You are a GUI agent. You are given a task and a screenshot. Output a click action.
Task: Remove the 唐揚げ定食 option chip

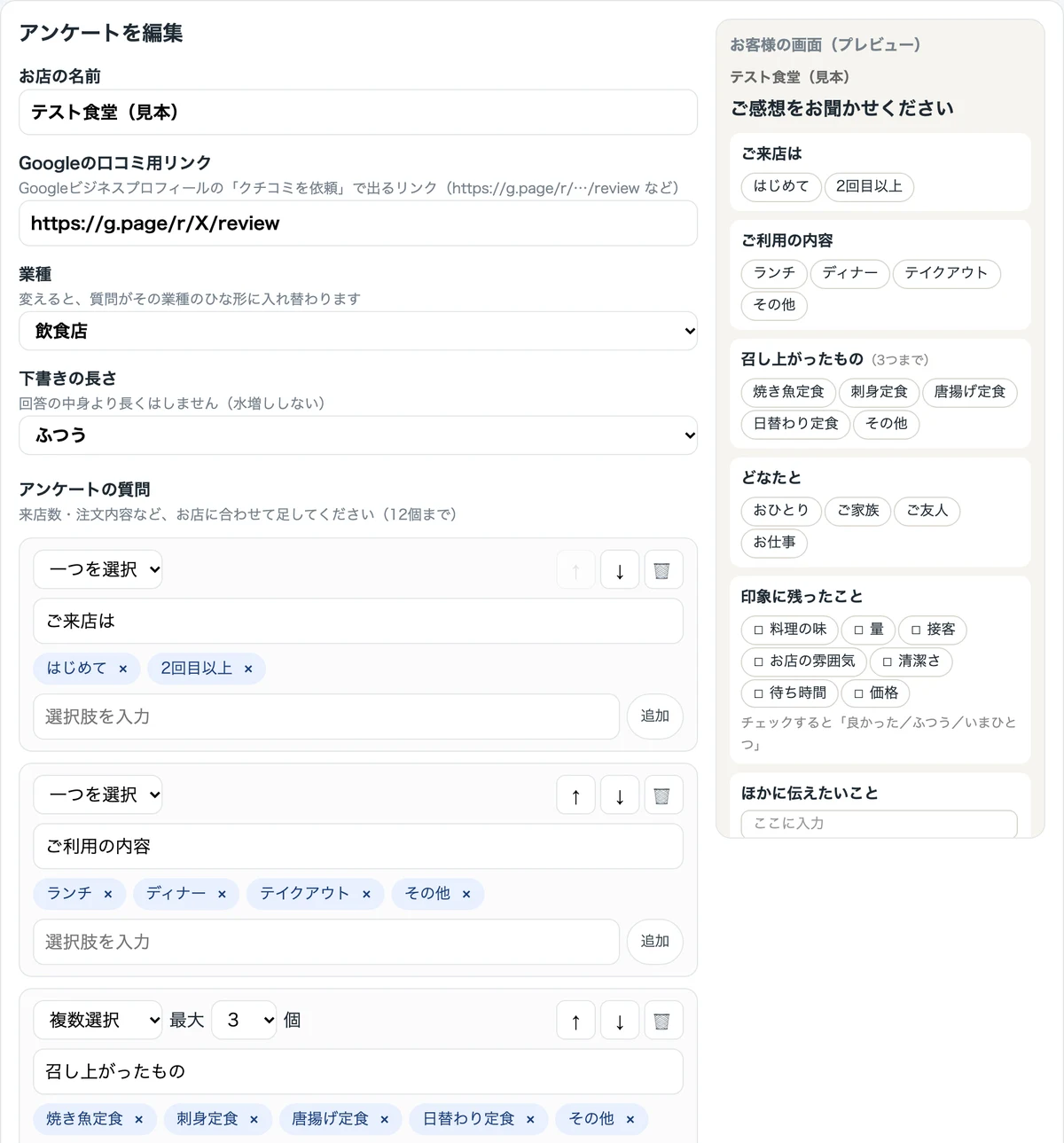pos(384,1119)
